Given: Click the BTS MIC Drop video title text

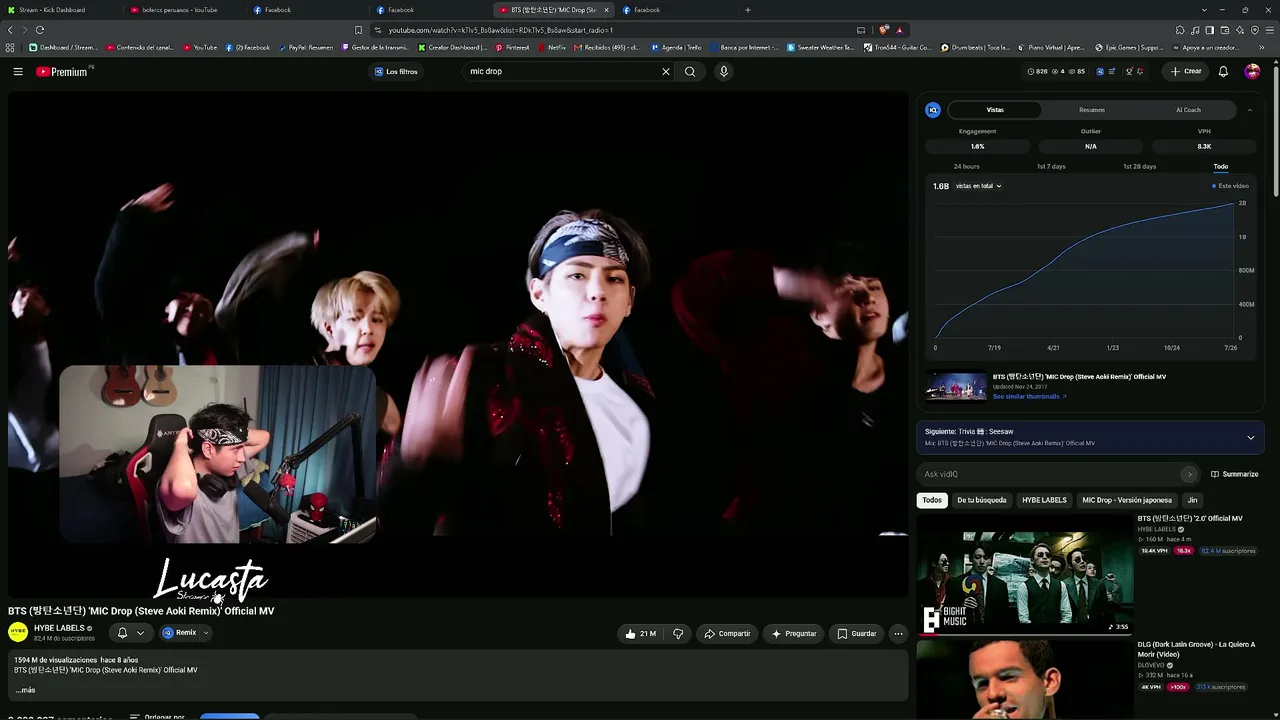Looking at the screenshot, I should (141, 611).
